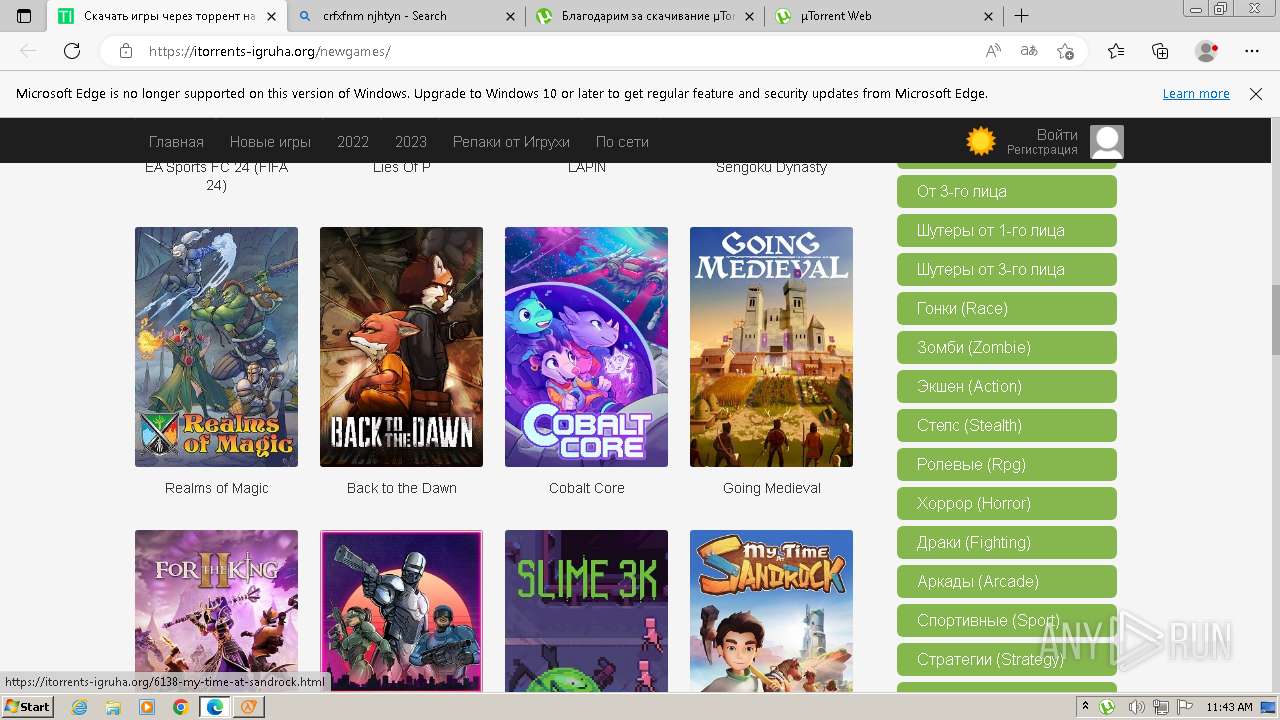The width and height of the screenshot is (1280, 720).
Task: Select the Аркады (Arcade) category
Action: (x=1007, y=581)
